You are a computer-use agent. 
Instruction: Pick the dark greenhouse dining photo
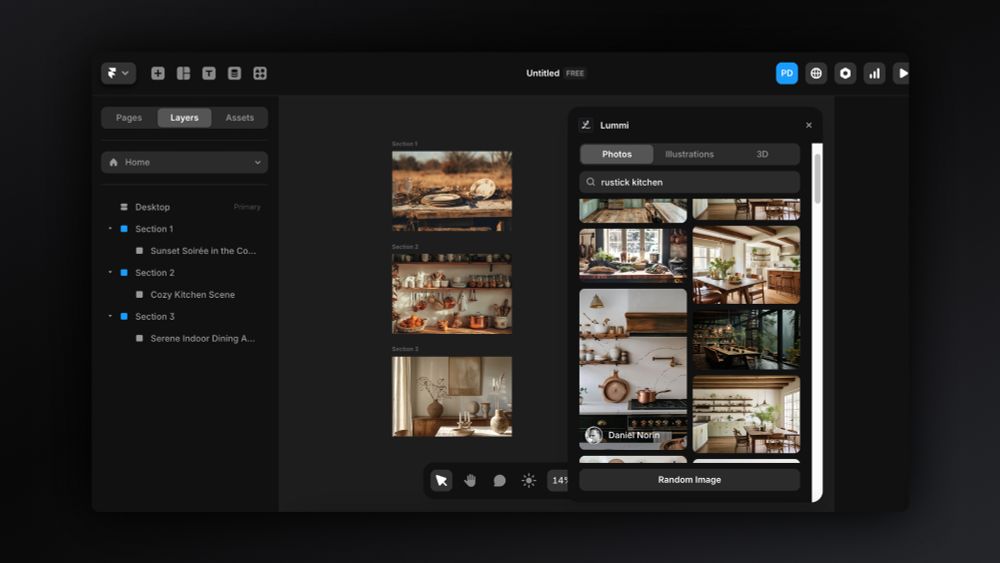pos(746,340)
